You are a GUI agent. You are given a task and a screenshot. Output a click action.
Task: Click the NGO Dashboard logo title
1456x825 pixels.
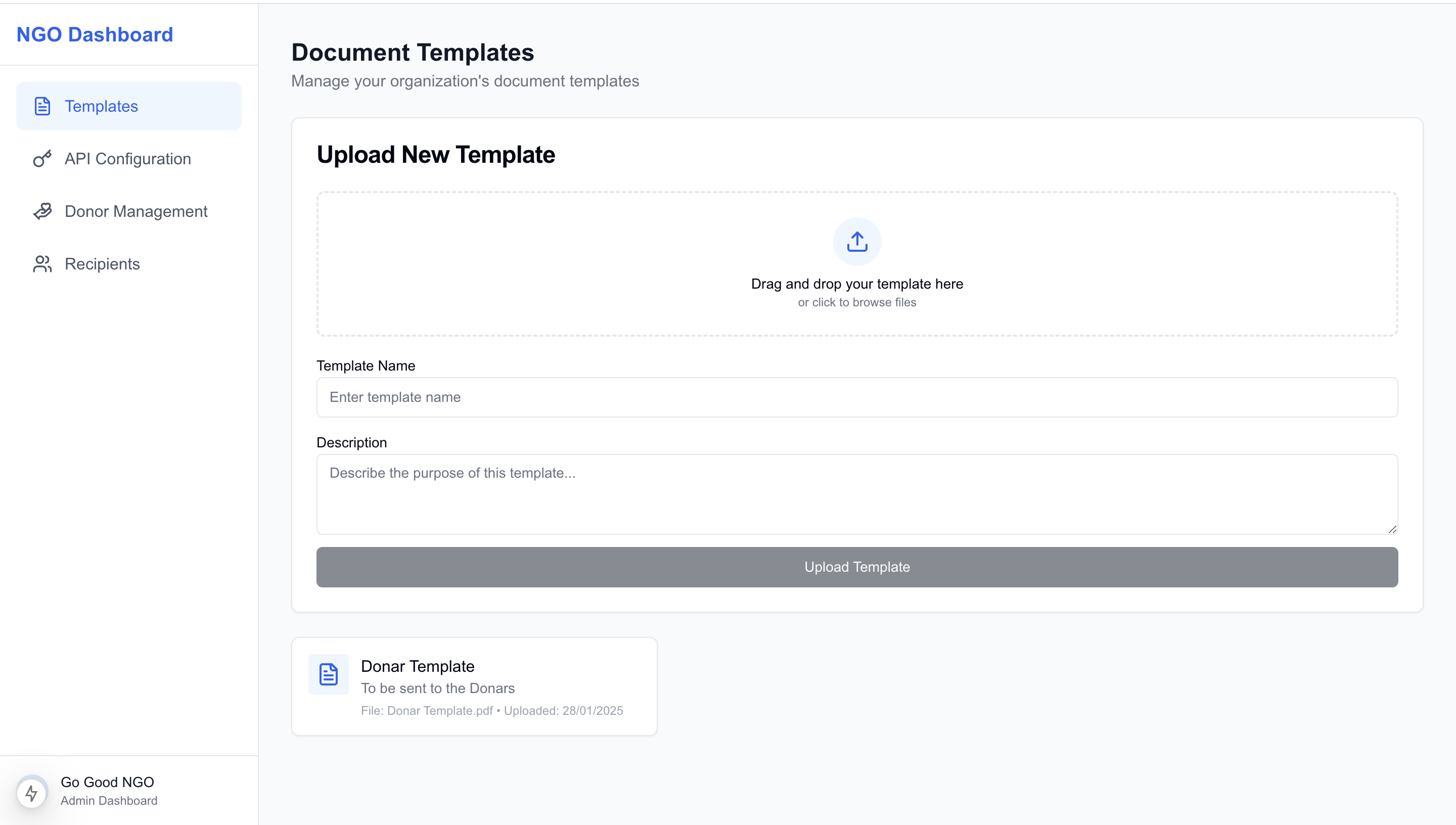click(x=95, y=34)
